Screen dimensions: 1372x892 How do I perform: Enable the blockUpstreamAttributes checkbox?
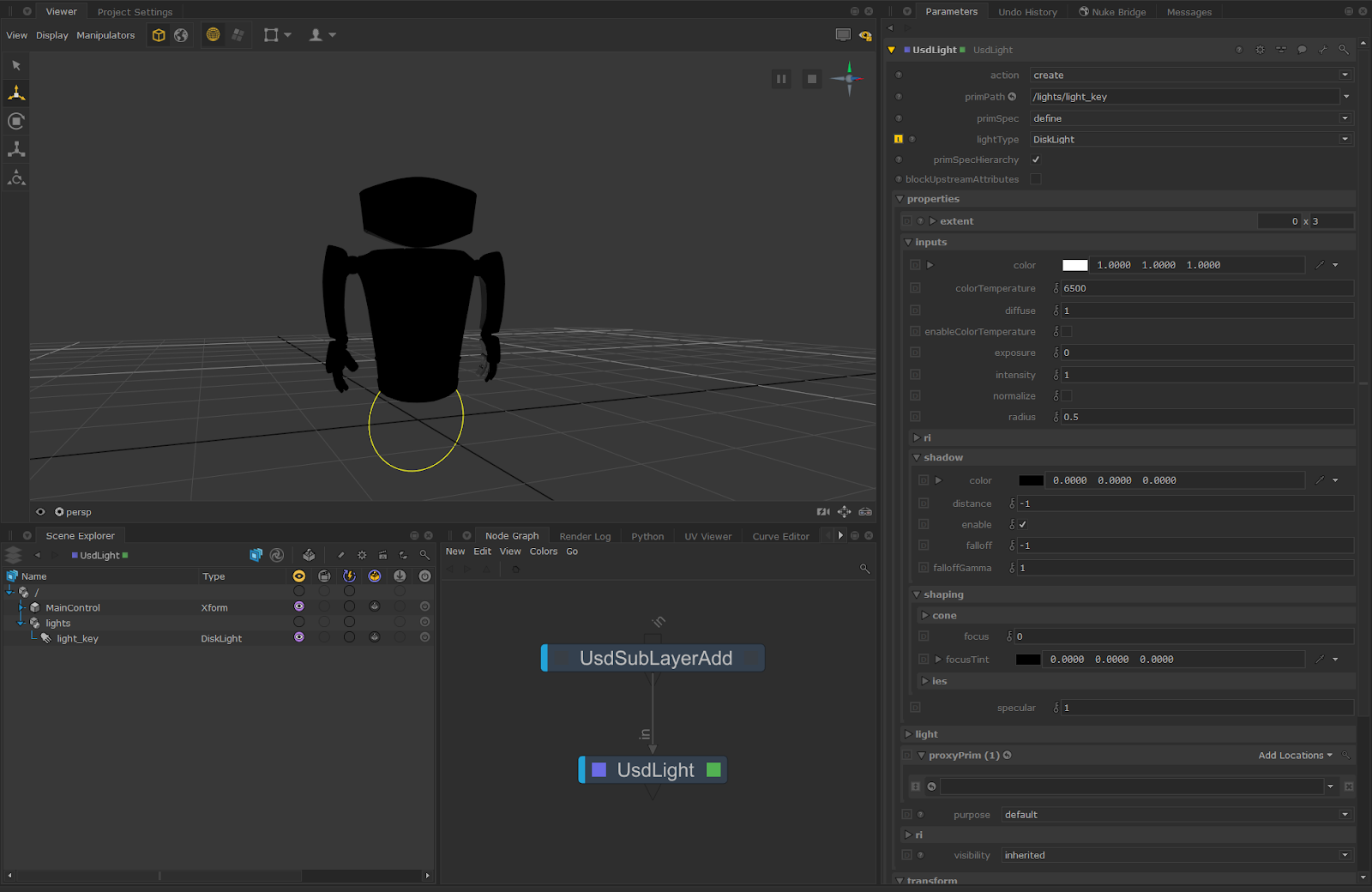tap(1036, 179)
